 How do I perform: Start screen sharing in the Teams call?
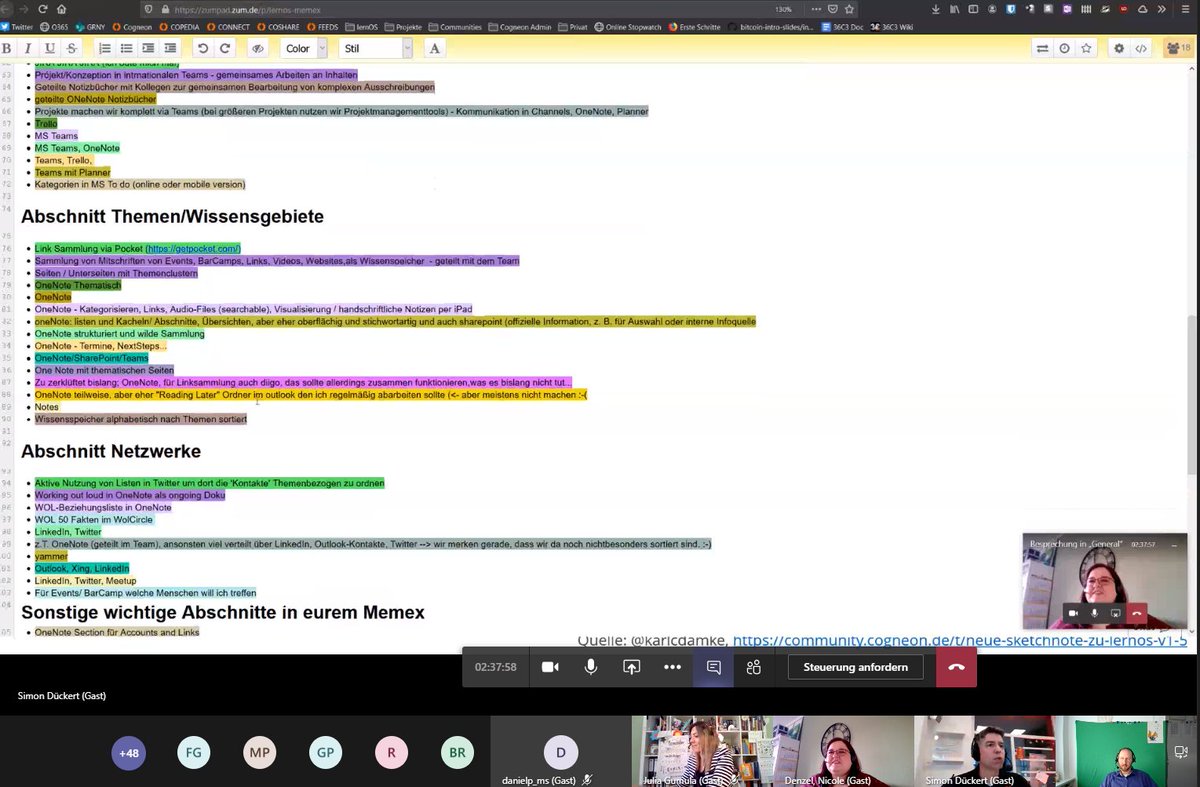tap(631, 667)
